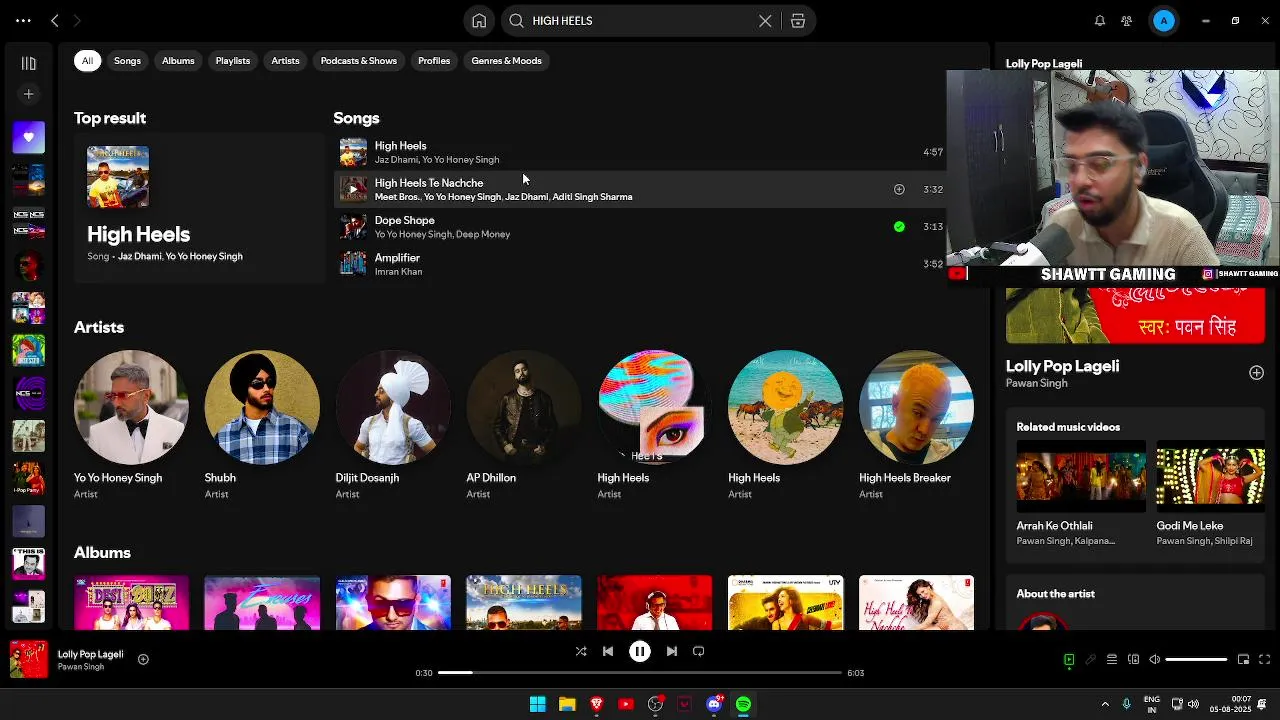Screen dimensions: 1280x720
Task: Pause the current song
Action: [x=640, y=651]
